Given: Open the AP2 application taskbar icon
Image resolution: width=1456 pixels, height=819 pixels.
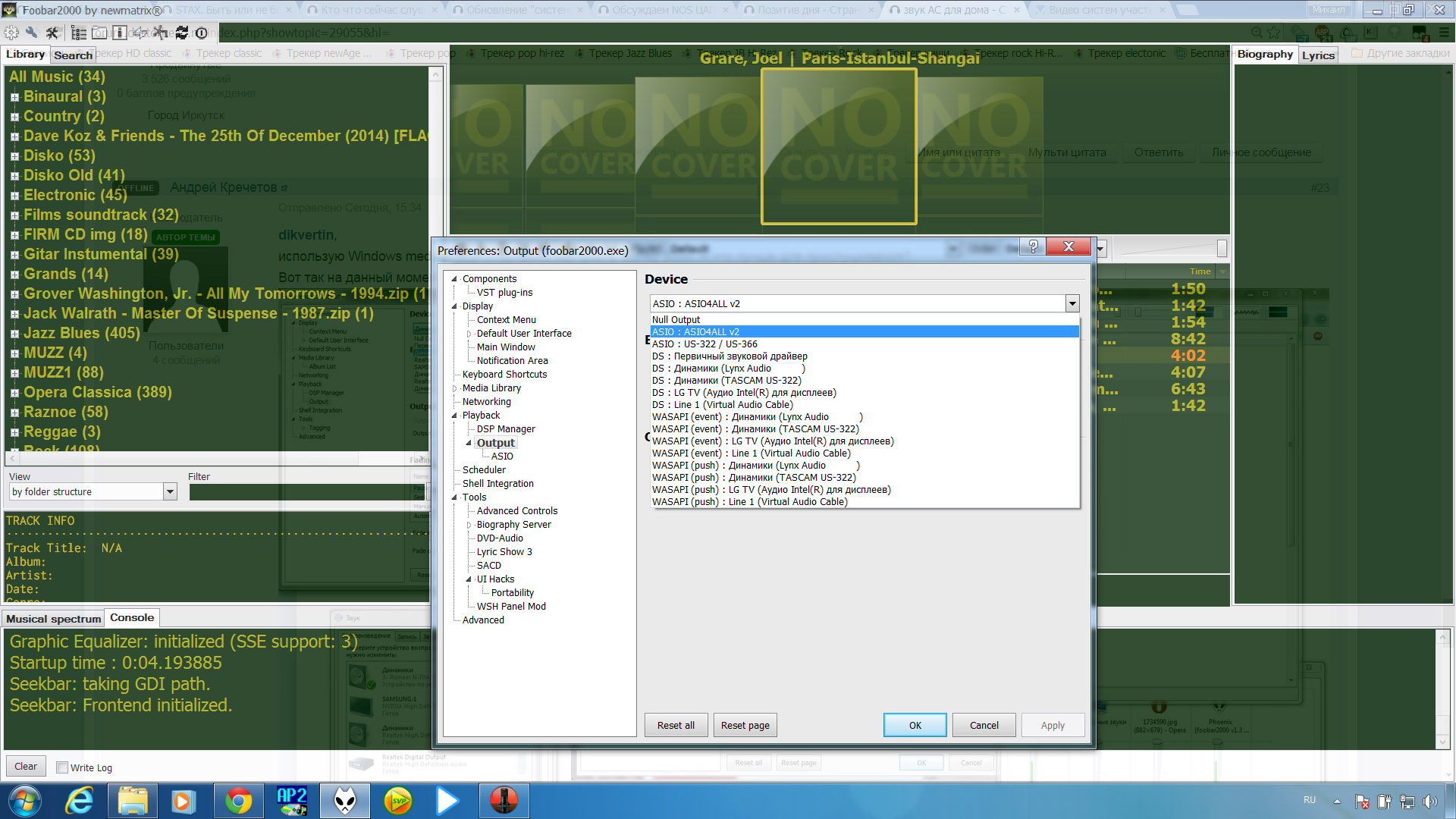Looking at the screenshot, I should coord(292,801).
